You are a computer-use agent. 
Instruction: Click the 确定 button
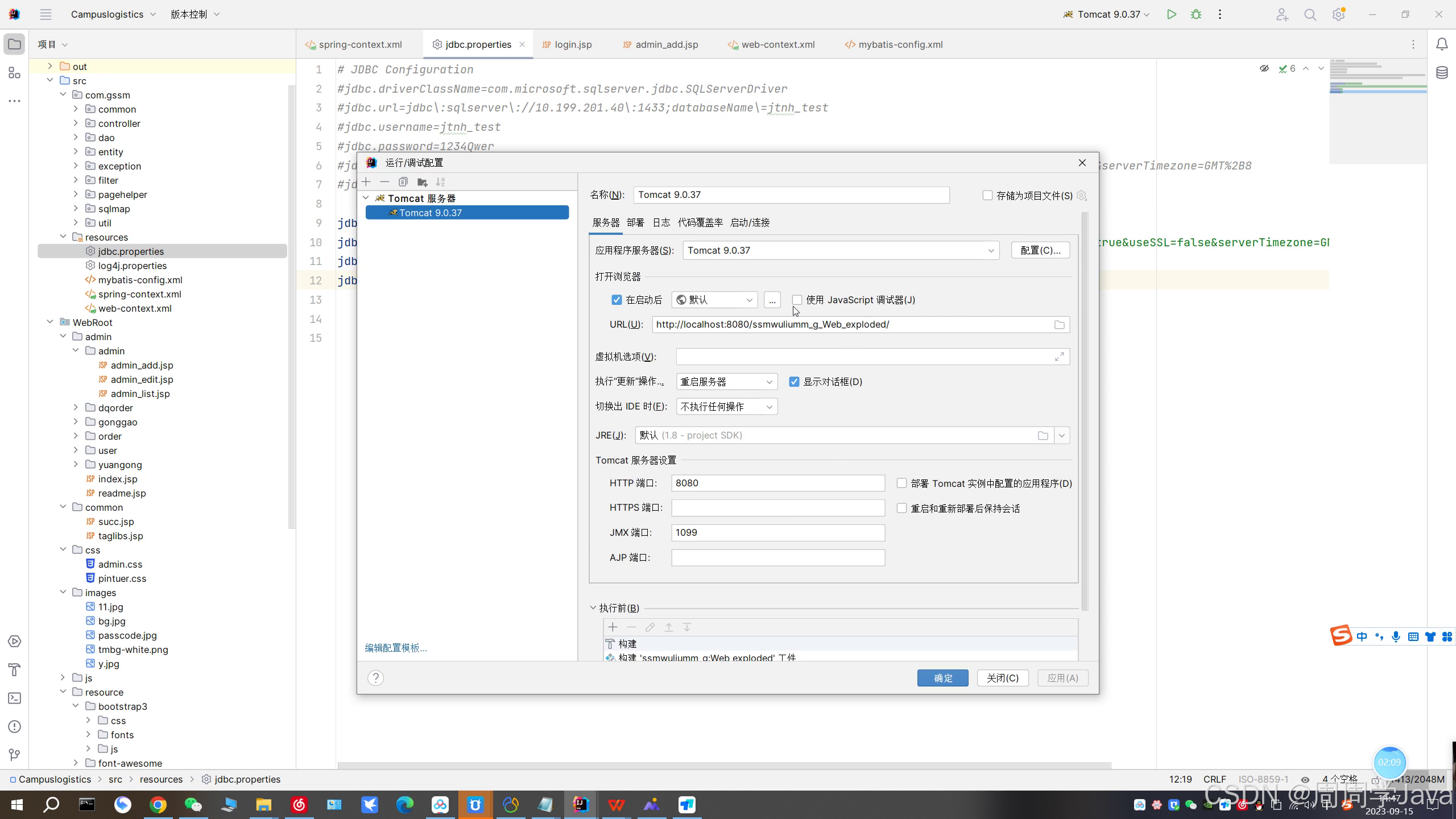click(942, 678)
